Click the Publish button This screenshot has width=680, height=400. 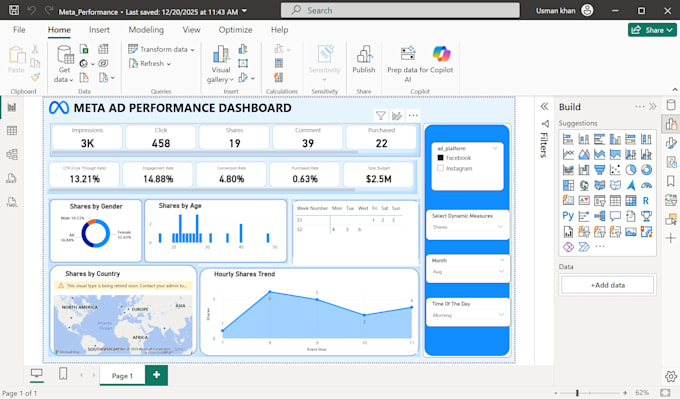(x=363, y=60)
